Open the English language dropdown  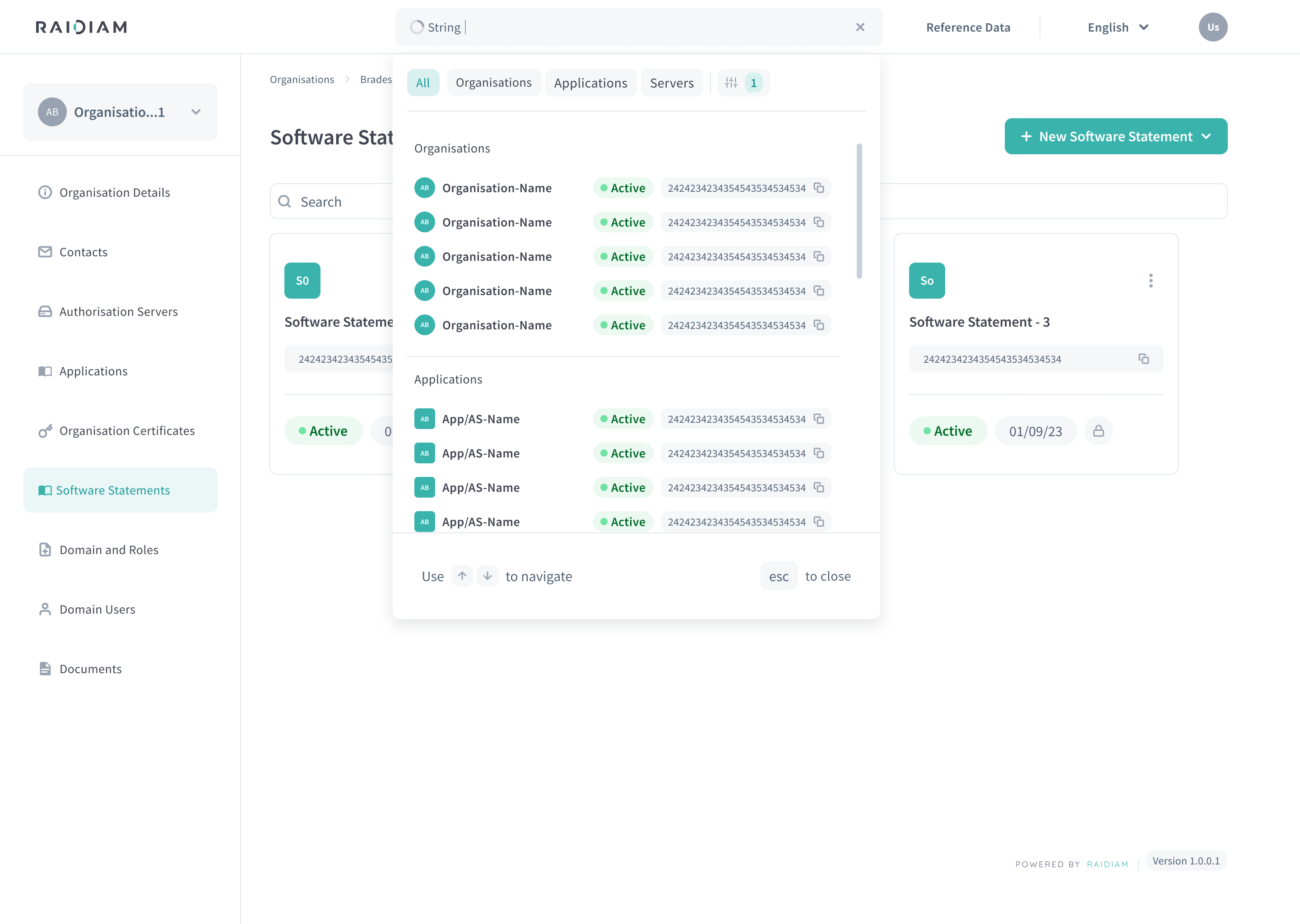(1119, 28)
